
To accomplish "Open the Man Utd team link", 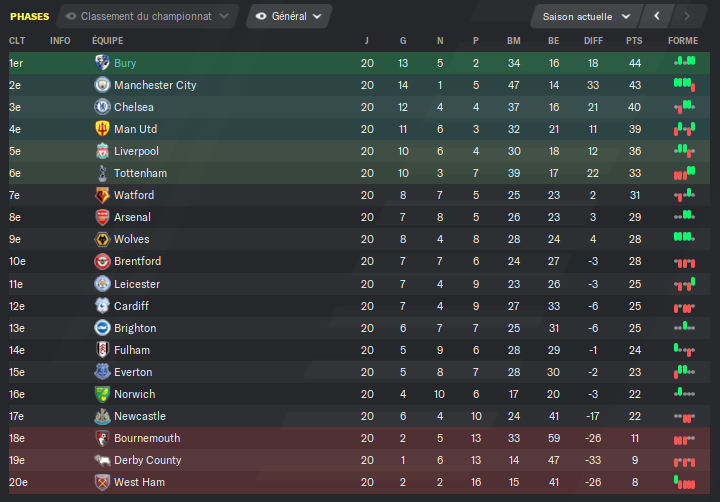I will (x=135, y=129).
